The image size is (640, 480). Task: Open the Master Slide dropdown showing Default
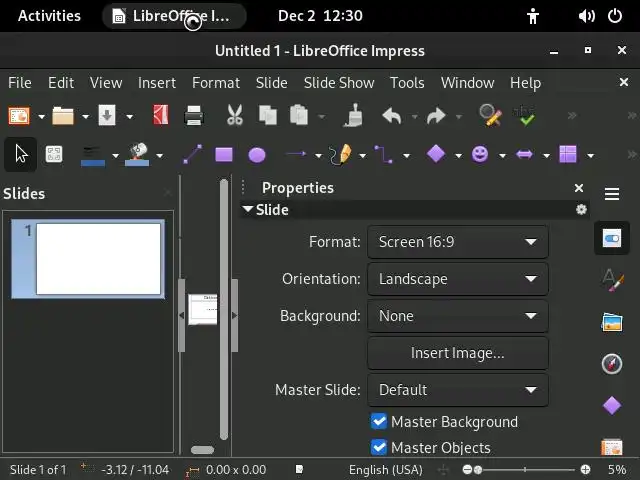coord(458,390)
